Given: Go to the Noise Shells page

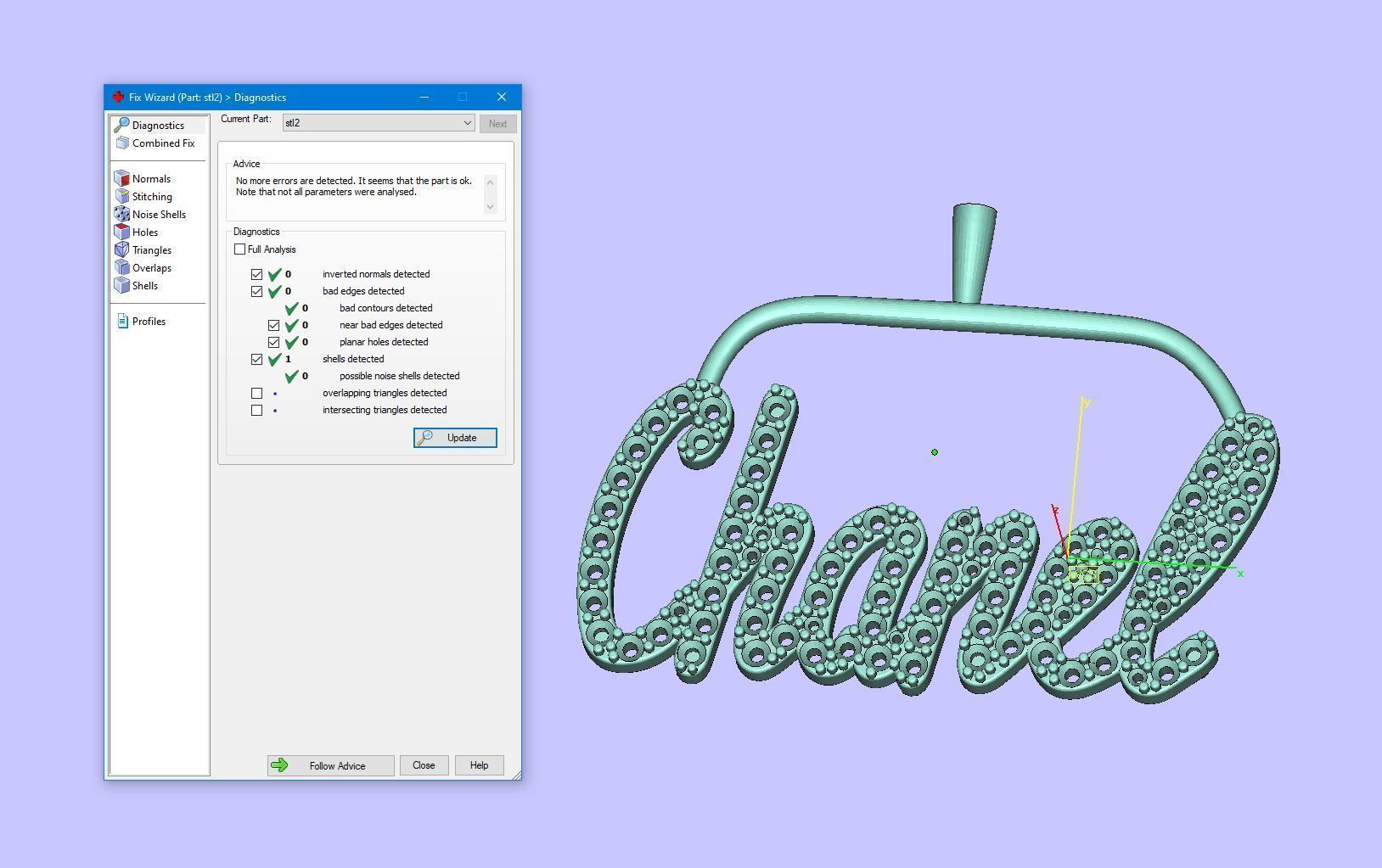Looking at the screenshot, I should [x=159, y=215].
